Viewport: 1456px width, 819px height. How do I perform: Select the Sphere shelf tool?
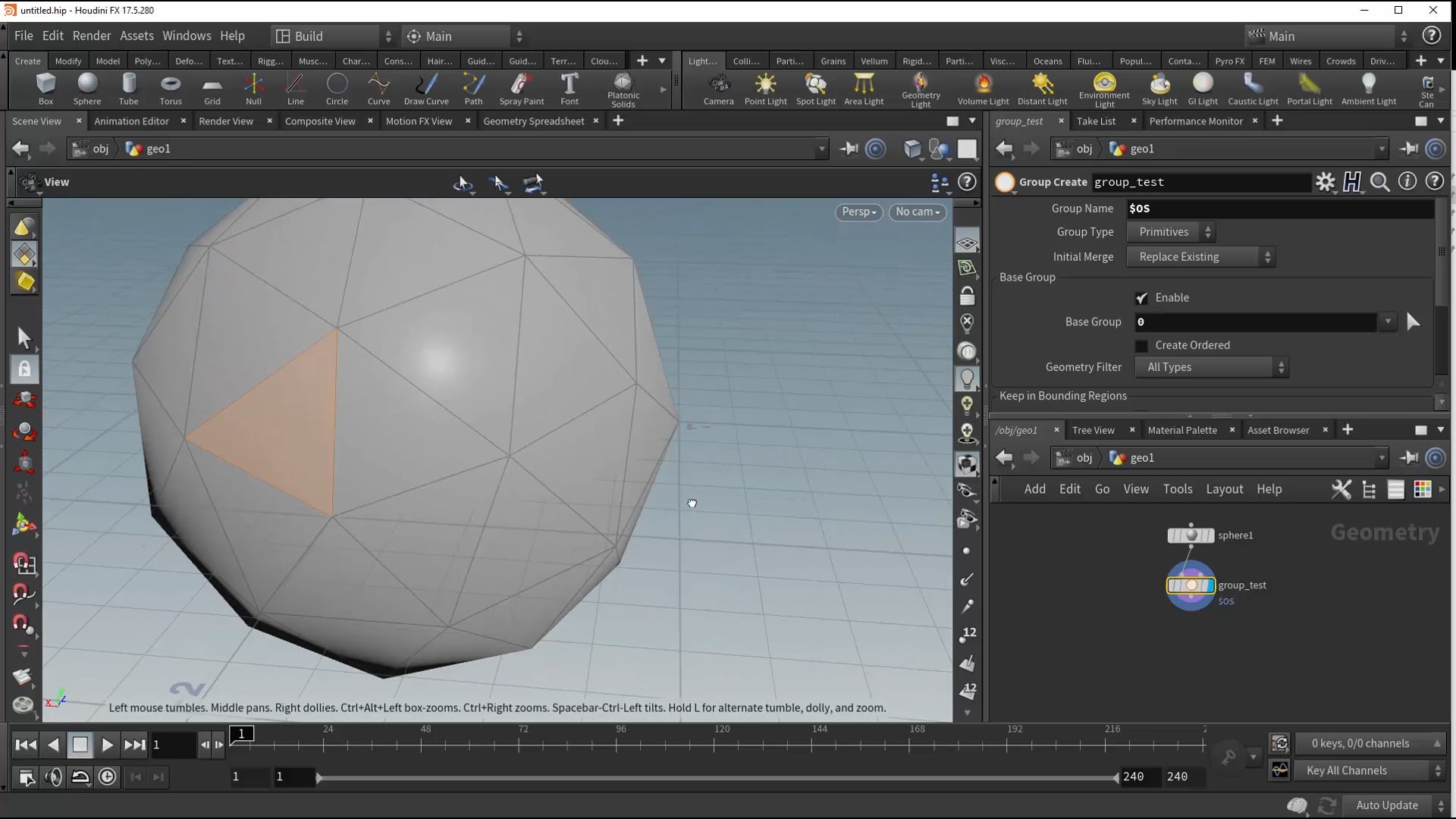click(87, 89)
